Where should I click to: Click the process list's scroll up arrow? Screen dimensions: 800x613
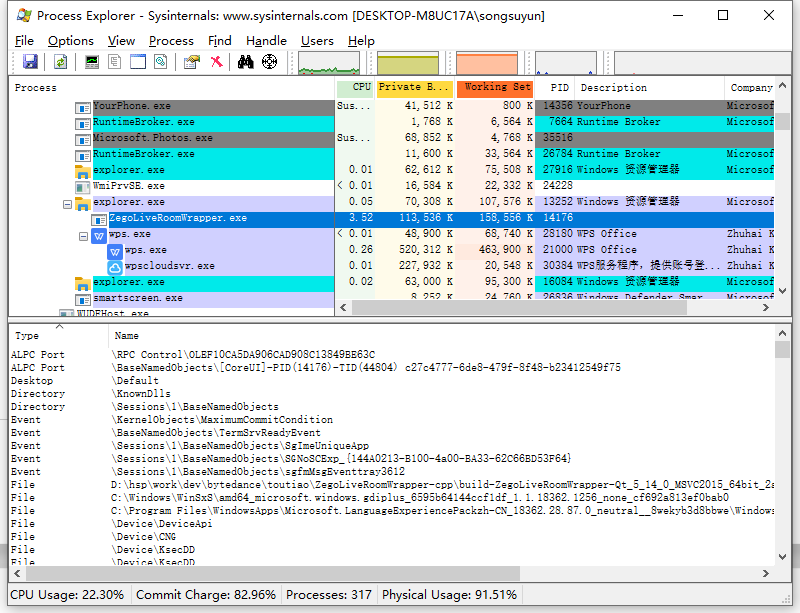[x=783, y=85]
